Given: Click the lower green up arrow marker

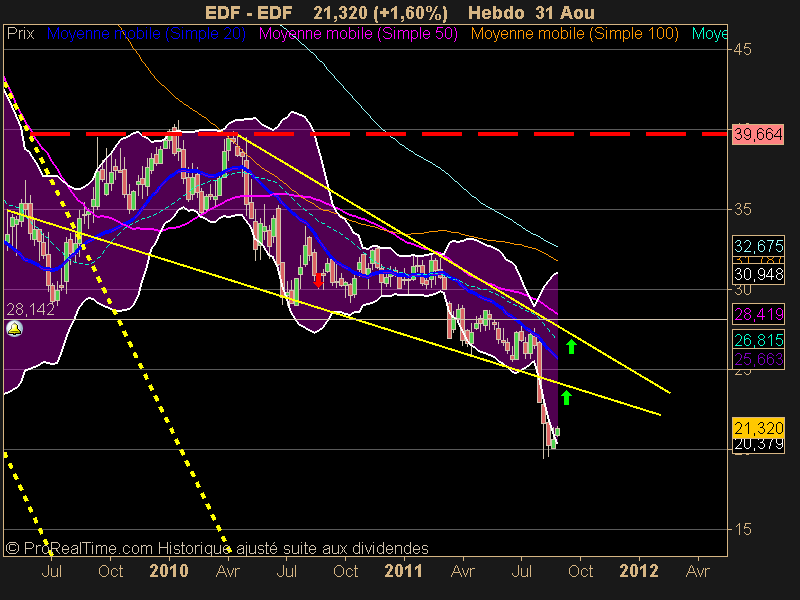Looking at the screenshot, I should (566, 397).
